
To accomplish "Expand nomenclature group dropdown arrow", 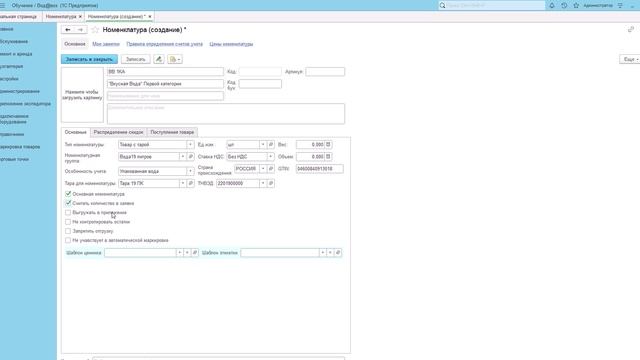I will tap(183, 157).
